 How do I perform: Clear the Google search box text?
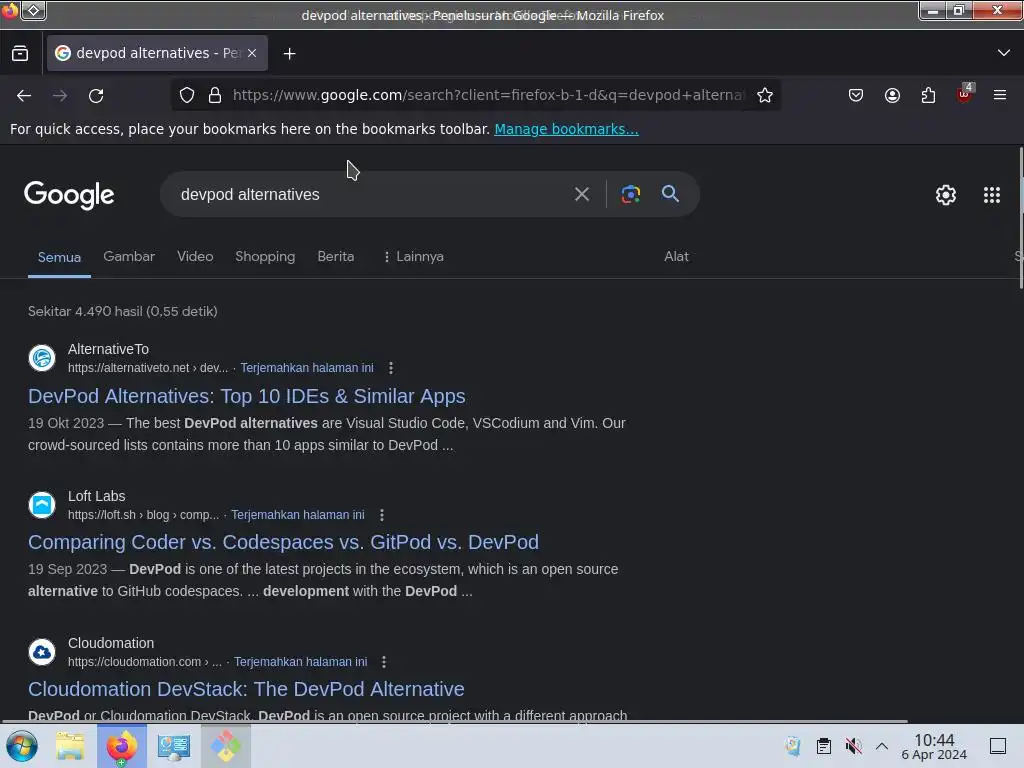(581, 194)
